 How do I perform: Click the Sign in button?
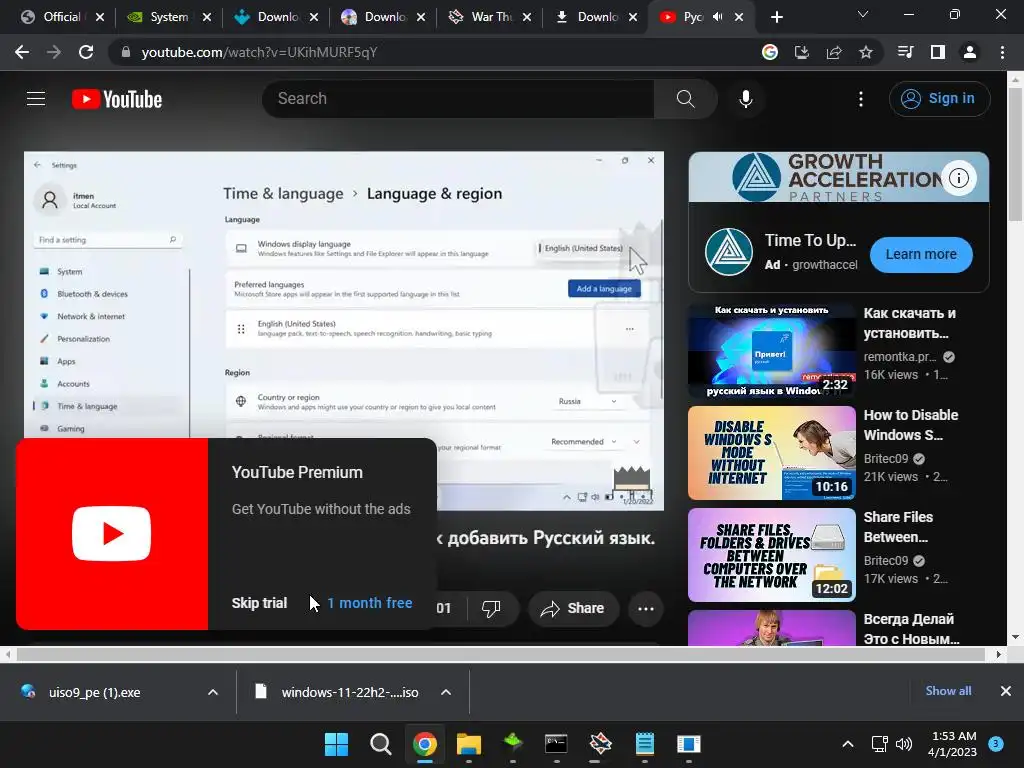coord(939,99)
